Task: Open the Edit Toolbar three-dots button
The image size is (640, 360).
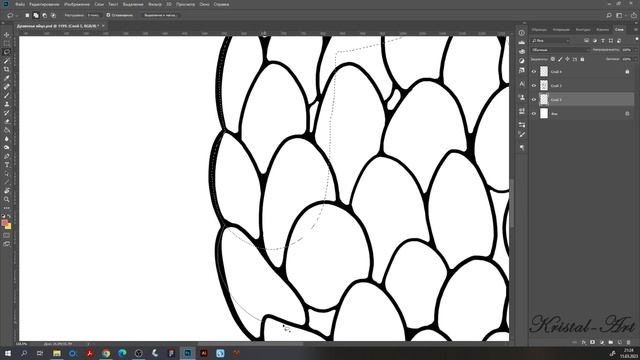Action: [7, 208]
